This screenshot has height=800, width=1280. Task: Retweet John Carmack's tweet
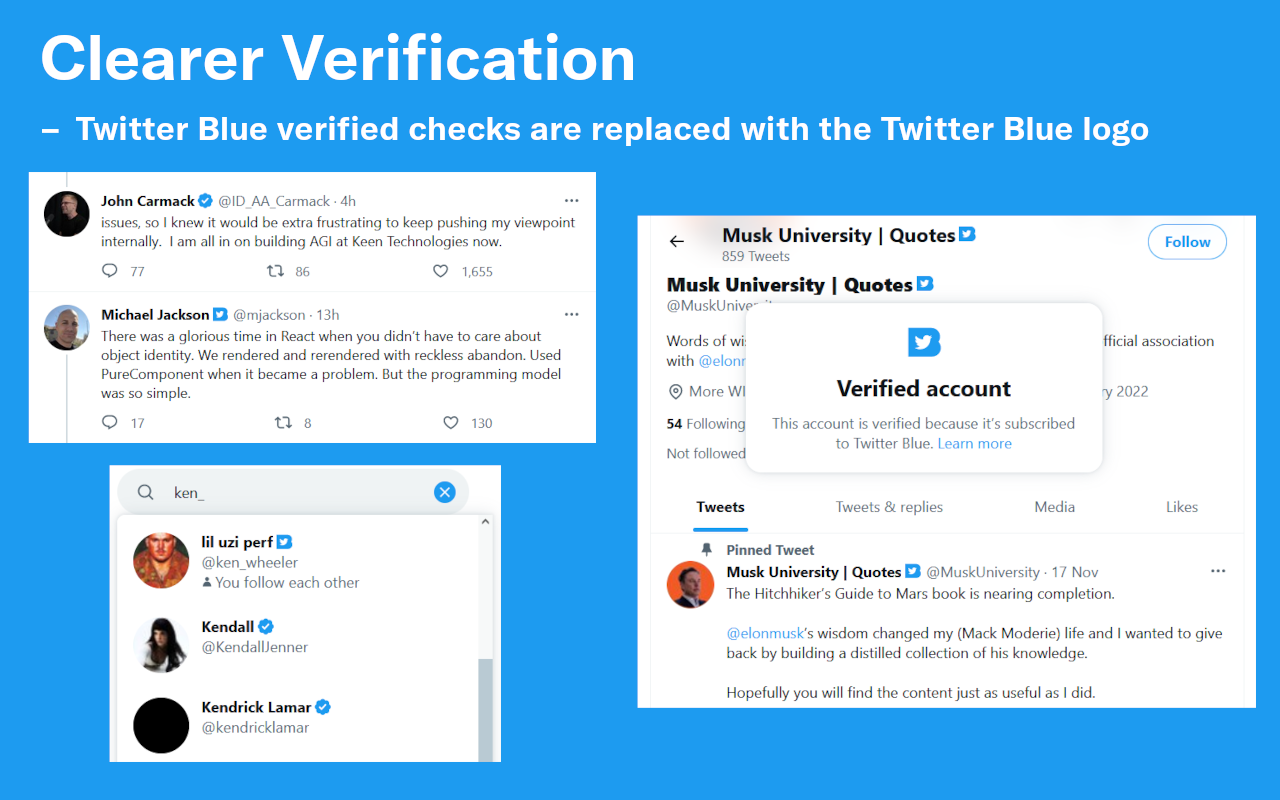coord(275,271)
